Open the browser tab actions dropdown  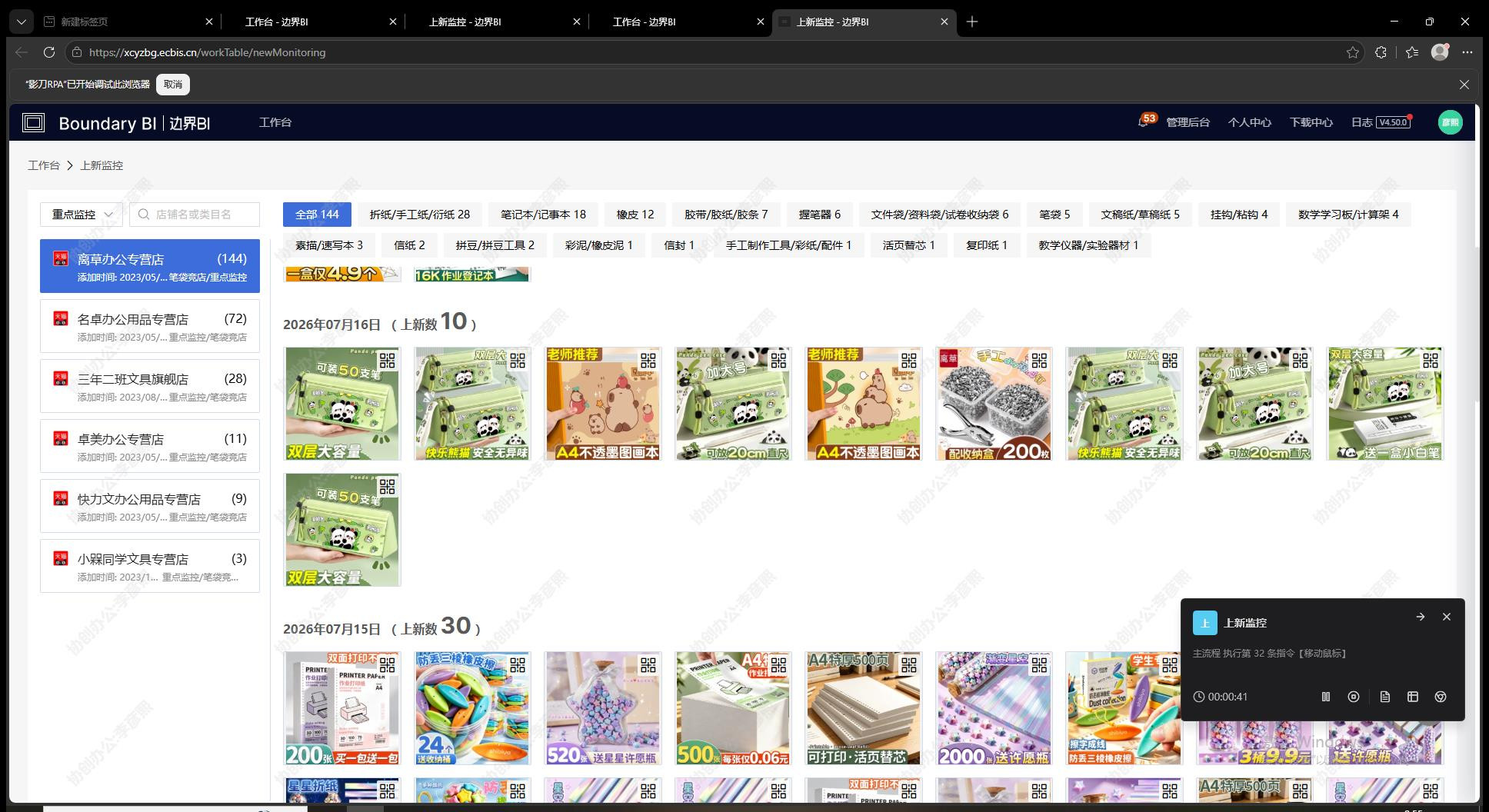pos(22,22)
